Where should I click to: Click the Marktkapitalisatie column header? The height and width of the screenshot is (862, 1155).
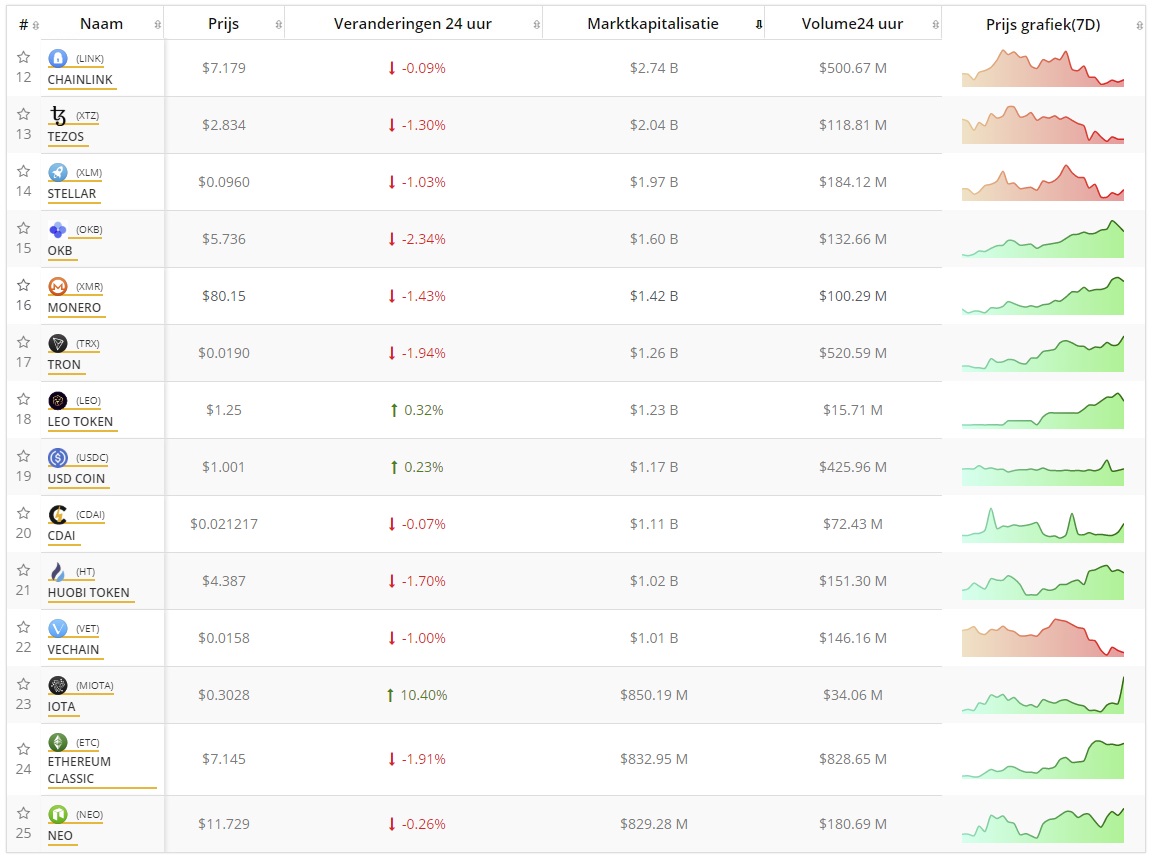[652, 25]
